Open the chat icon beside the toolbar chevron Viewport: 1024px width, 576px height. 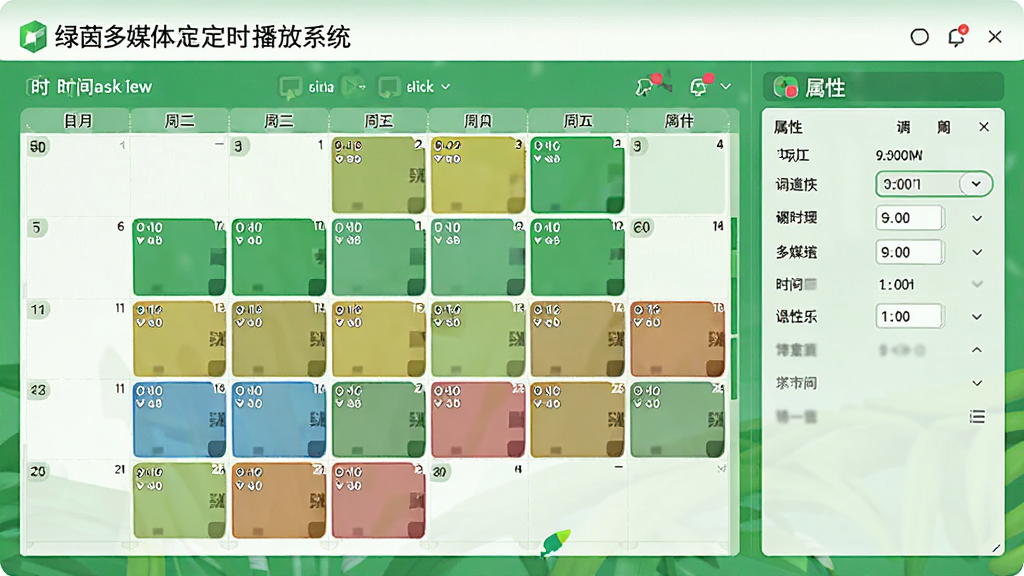tap(701, 86)
